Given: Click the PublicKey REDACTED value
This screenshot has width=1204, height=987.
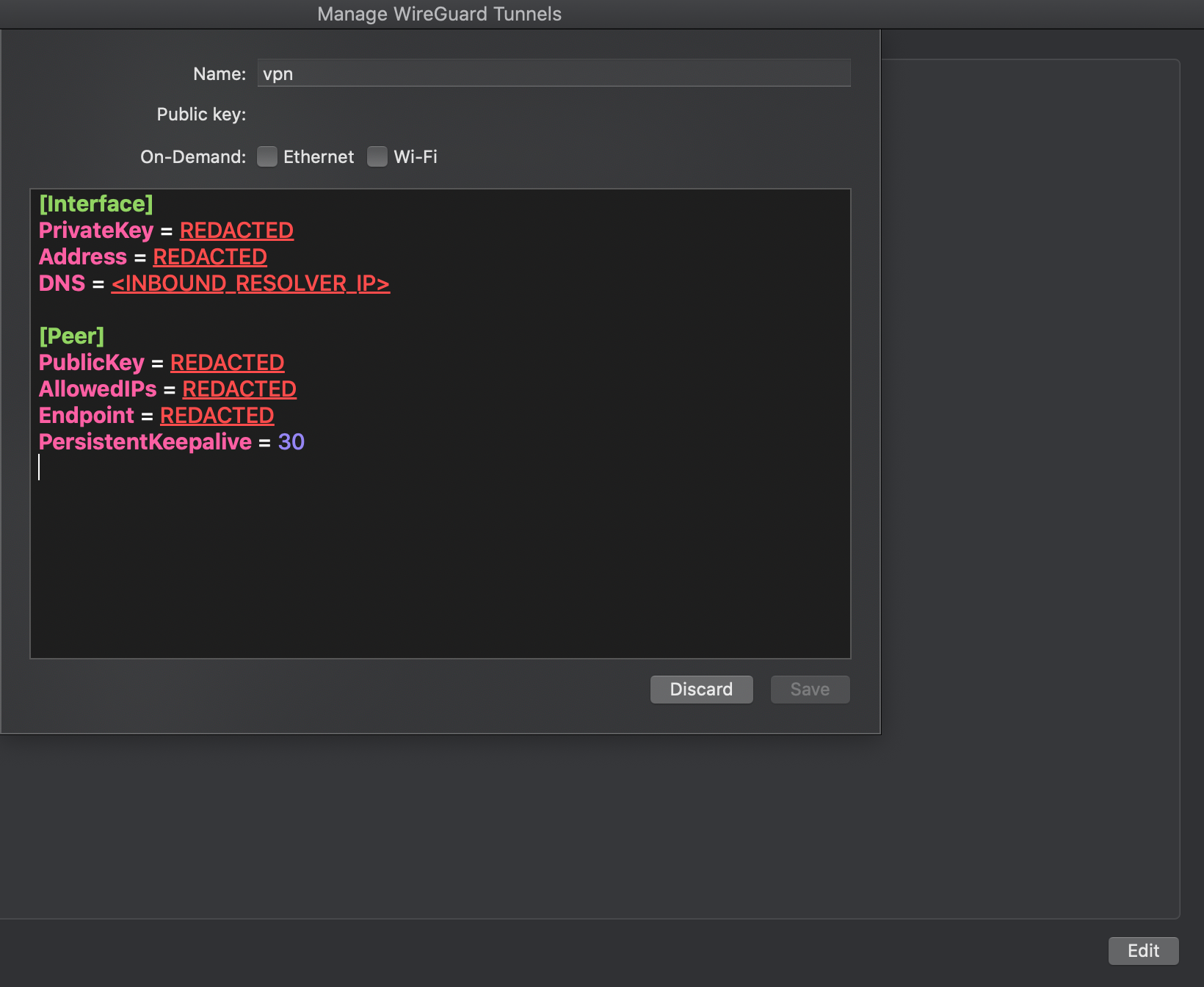Looking at the screenshot, I should [227, 363].
